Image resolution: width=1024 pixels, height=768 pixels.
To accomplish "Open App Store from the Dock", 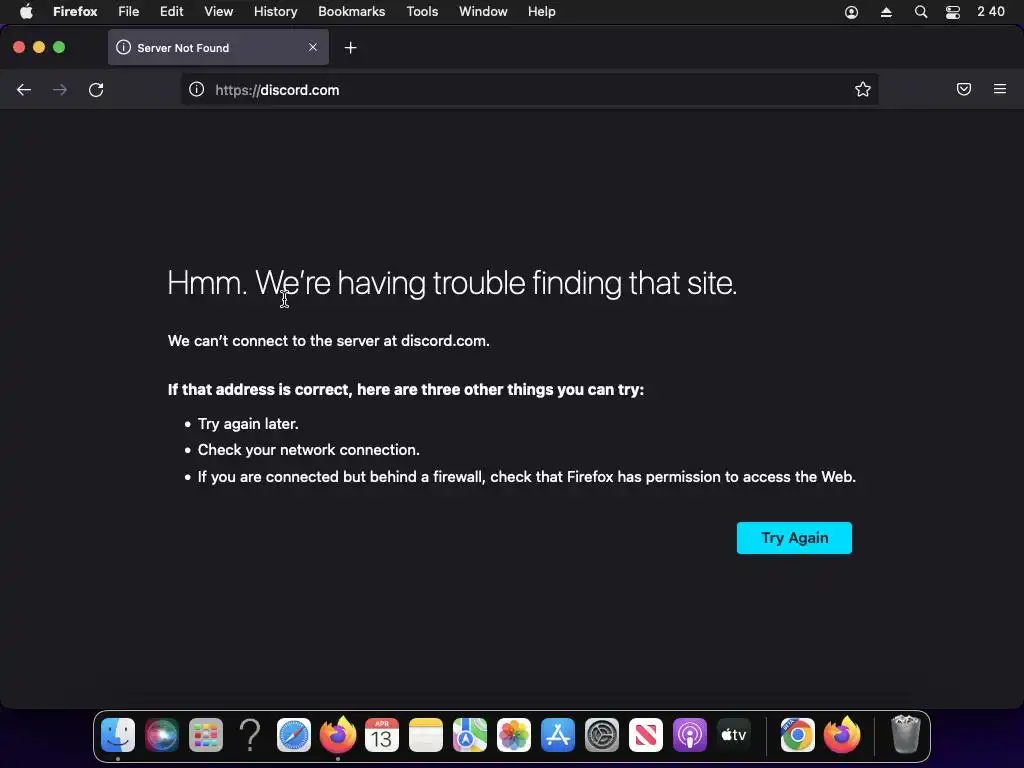I will [558, 735].
